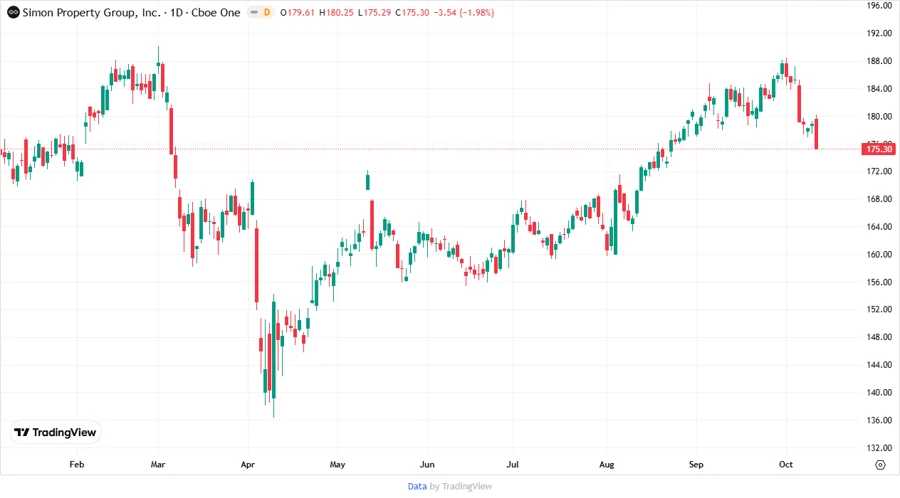The width and height of the screenshot is (900, 498).
Task: Click the Aug label on time axis
Action: tap(606, 465)
